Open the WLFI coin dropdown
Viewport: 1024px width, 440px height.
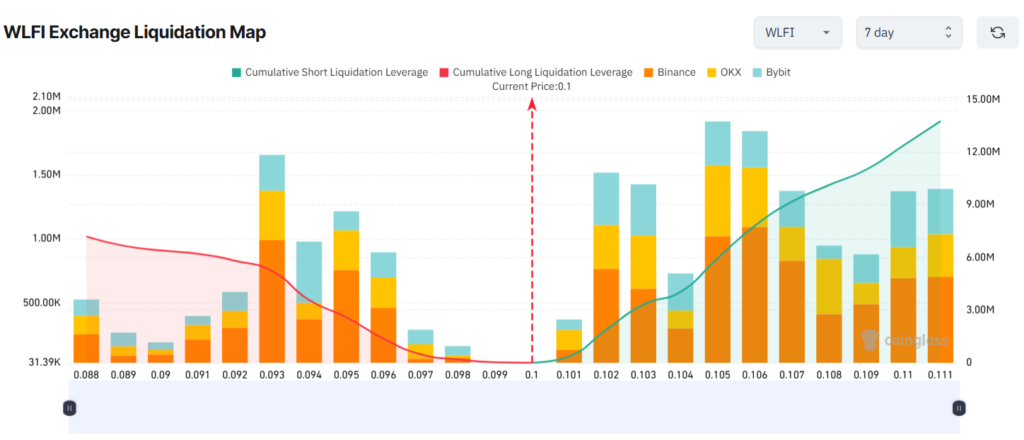click(x=799, y=33)
